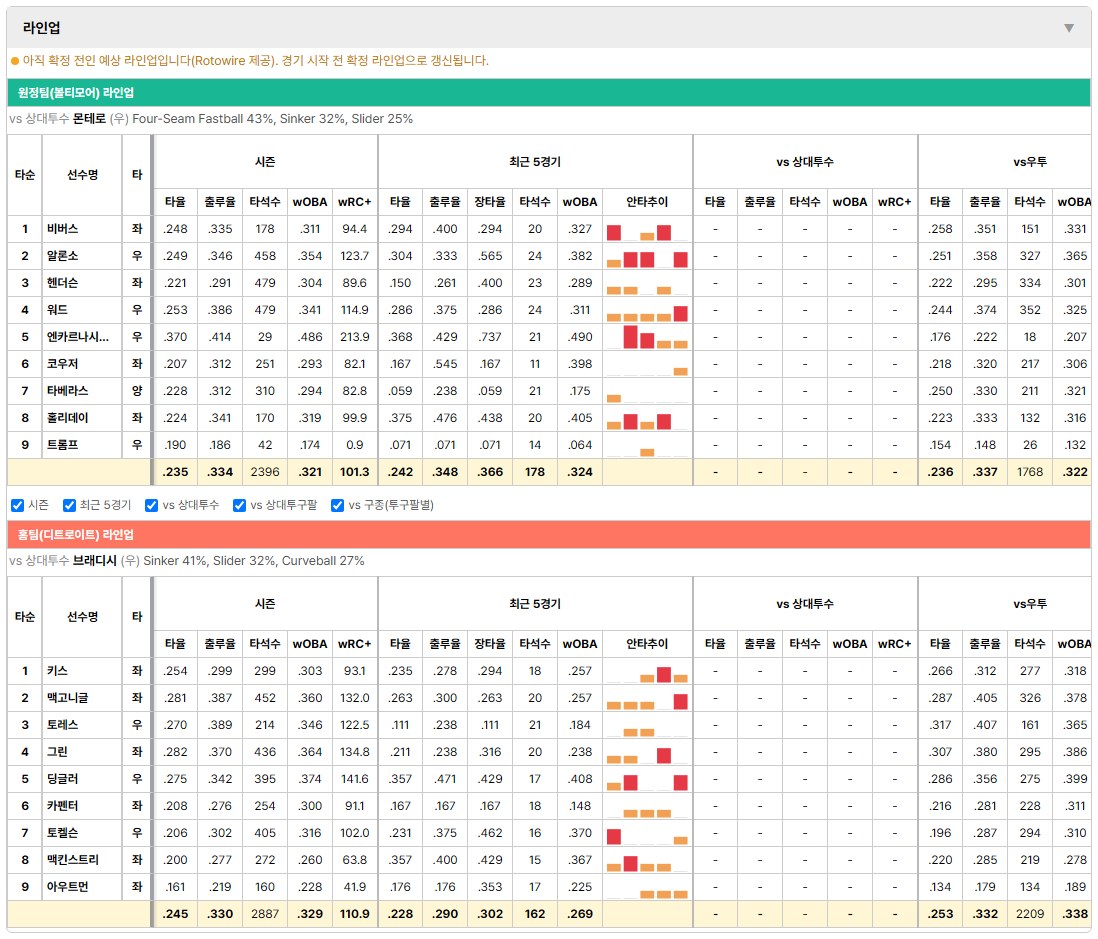
Task: Select player 맥고니글 in Detroit lineup
Action: (67, 698)
